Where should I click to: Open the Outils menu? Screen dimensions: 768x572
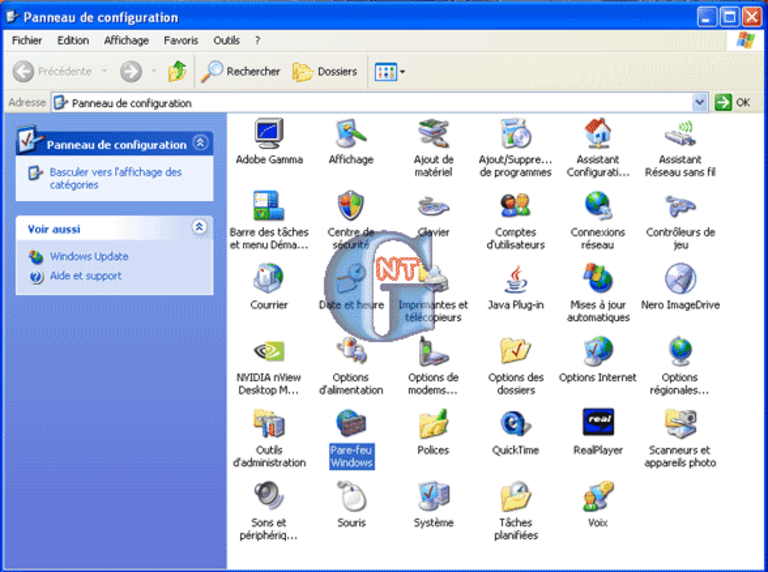point(226,40)
